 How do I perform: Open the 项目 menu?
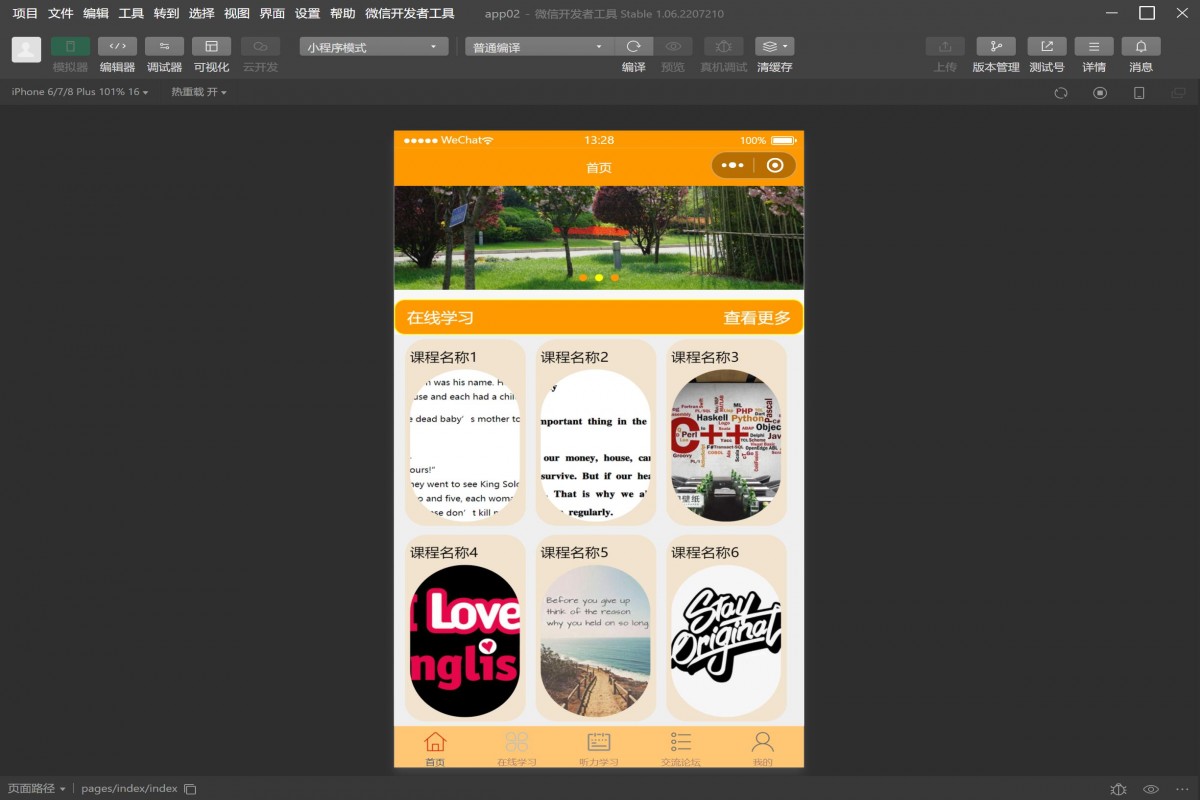click(25, 14)
